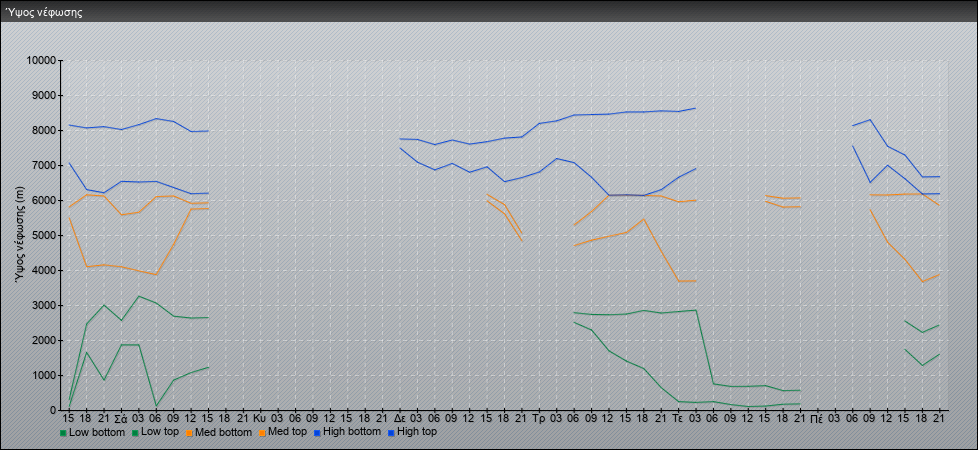Click the 5000 y-axis value
Screen dimensions: 978x450
pos(45,235)
